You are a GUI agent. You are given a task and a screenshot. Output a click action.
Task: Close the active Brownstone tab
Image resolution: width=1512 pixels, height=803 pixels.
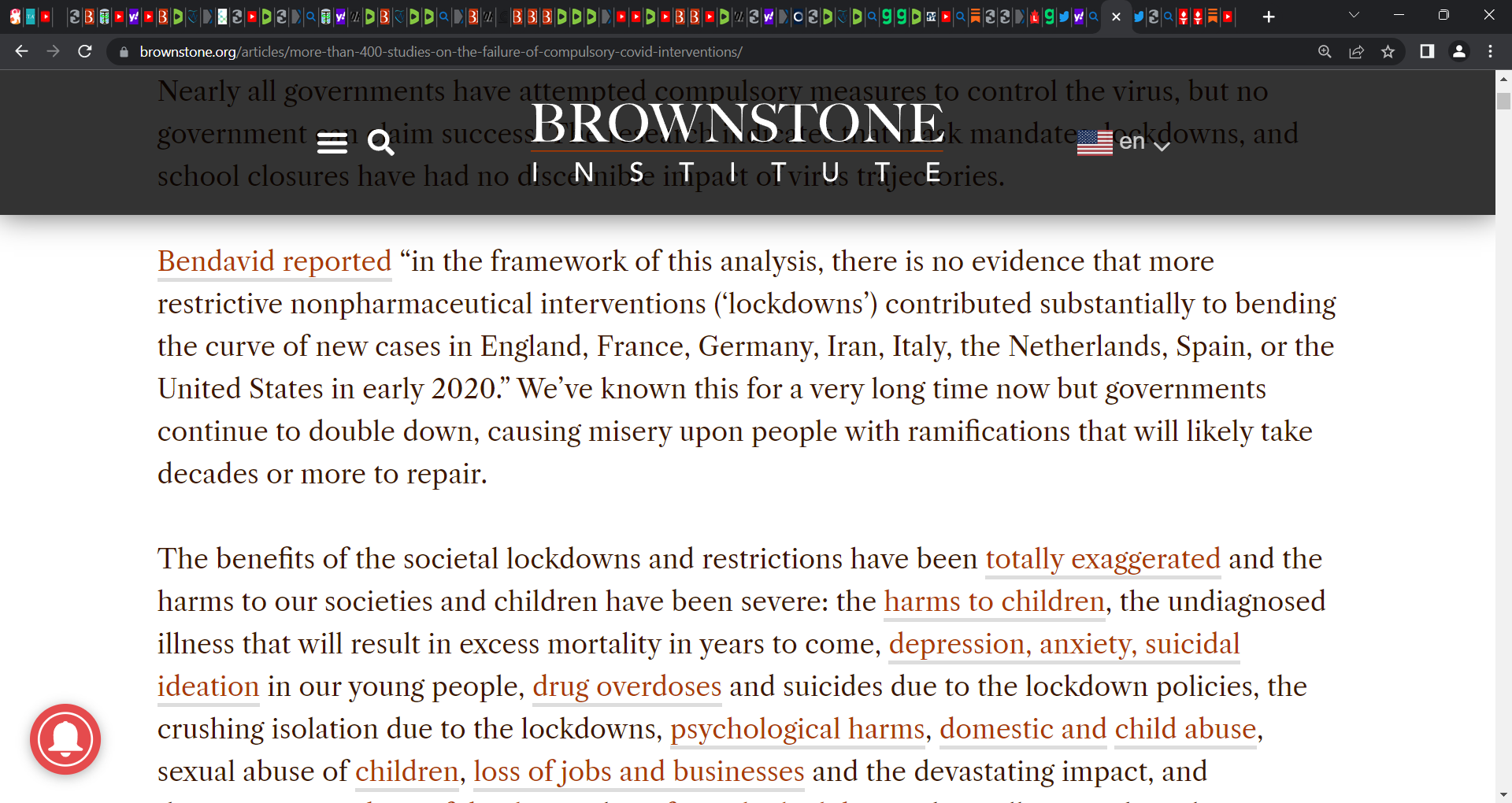tap(1116, 17)
